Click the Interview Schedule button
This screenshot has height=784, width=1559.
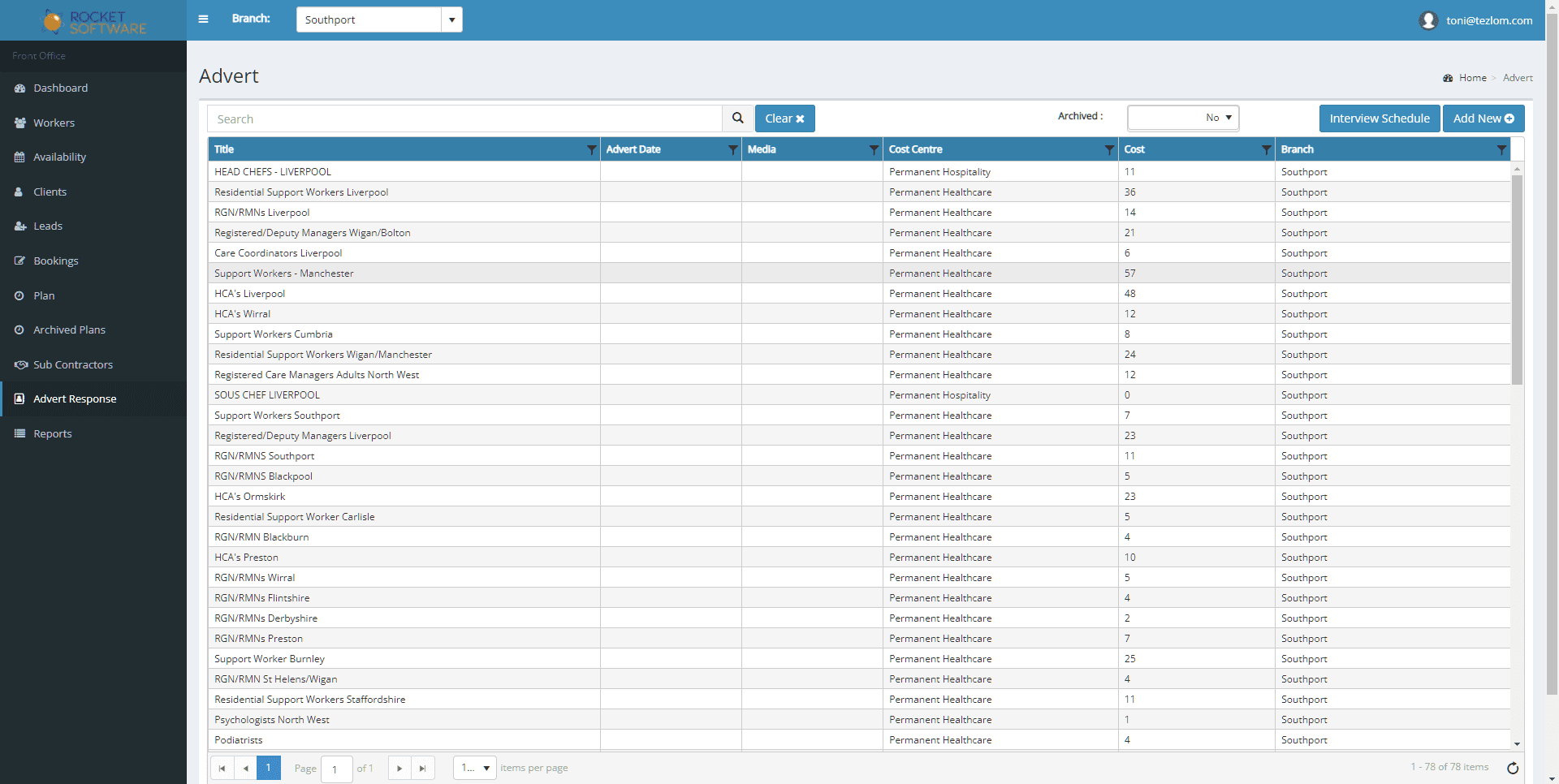[1379, 118]
